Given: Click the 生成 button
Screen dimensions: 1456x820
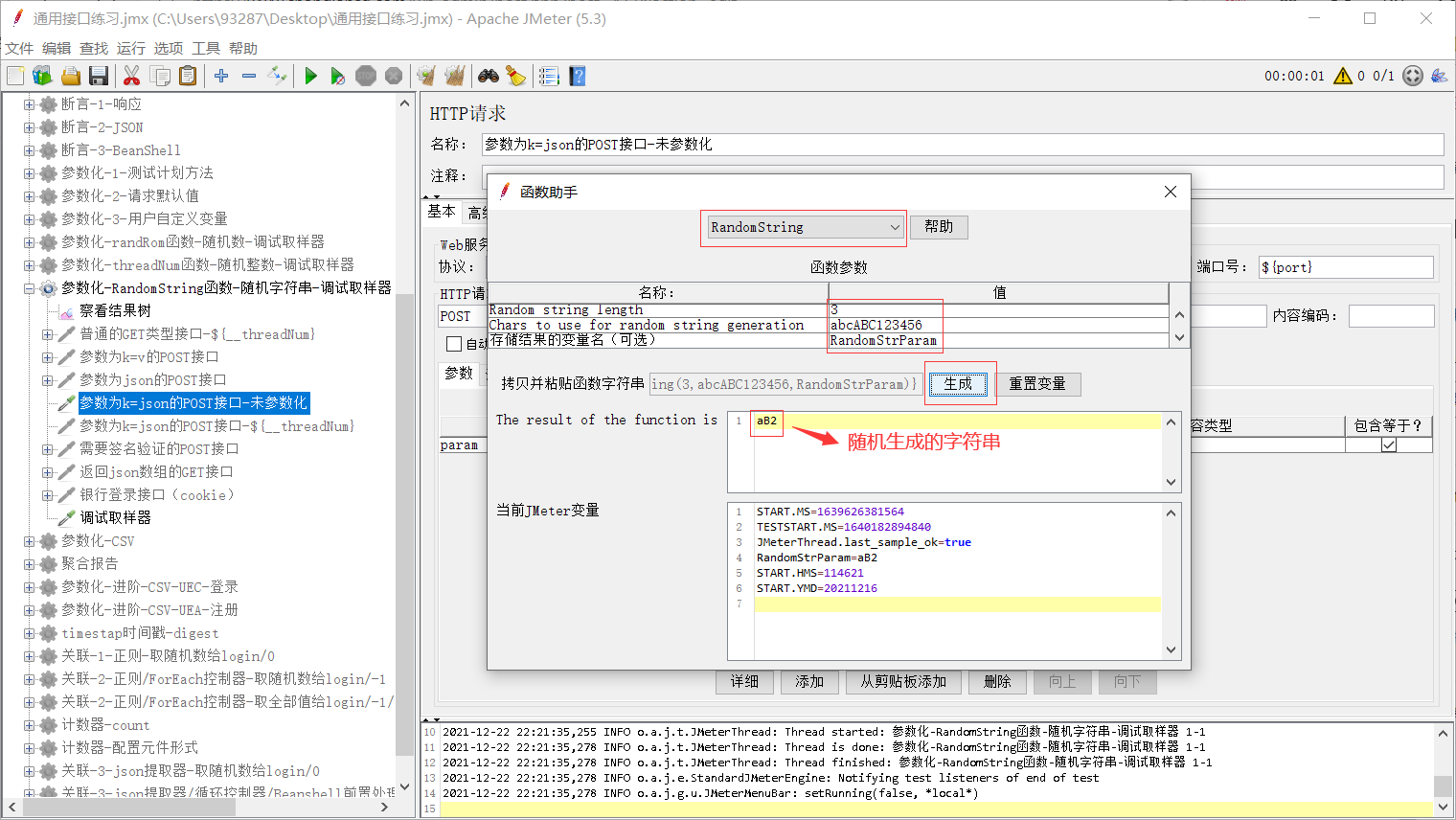Looking at the screenshot, I should coord(958,384).
